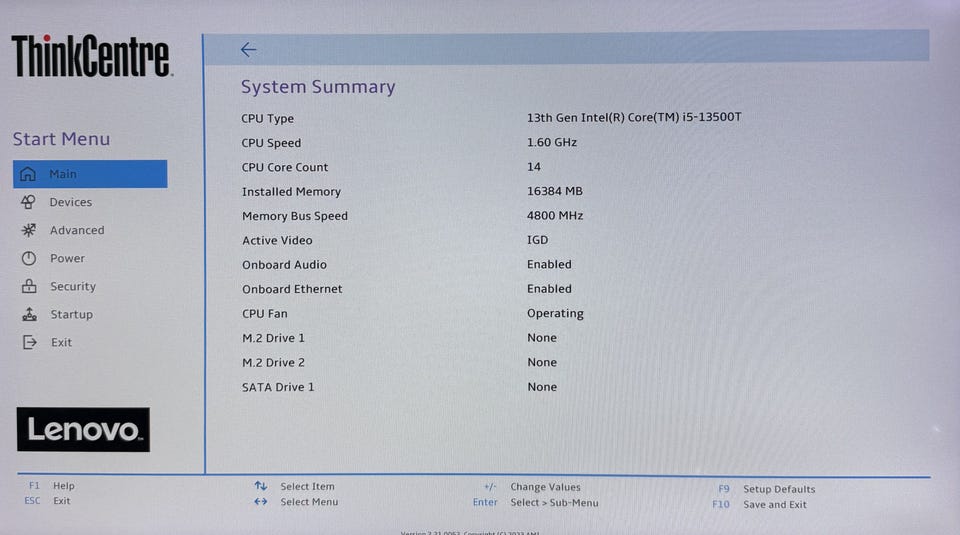Select the M.2 Drive 2 label

pos(273,362)
